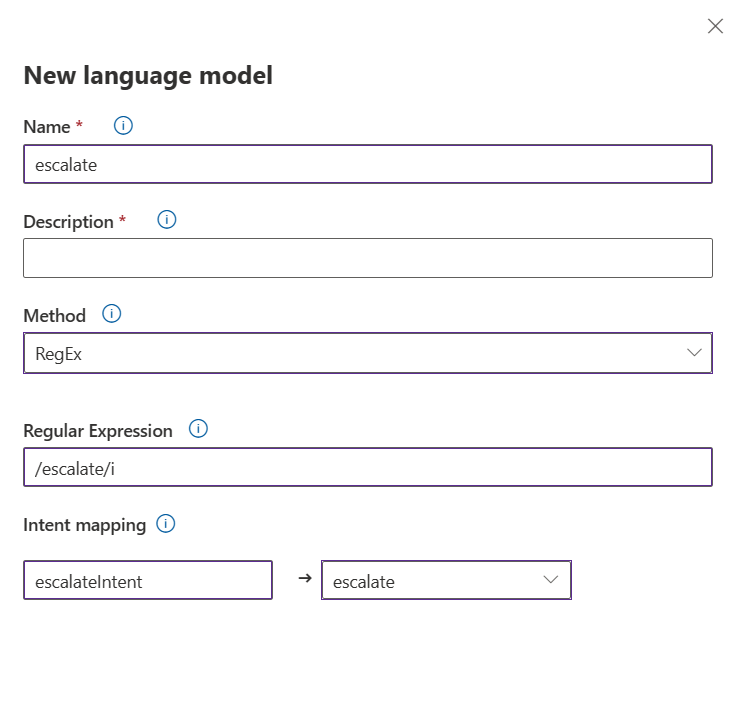Show info tooltip for Description field
Screen dimensions: 737x720
(x=167, y=220)
